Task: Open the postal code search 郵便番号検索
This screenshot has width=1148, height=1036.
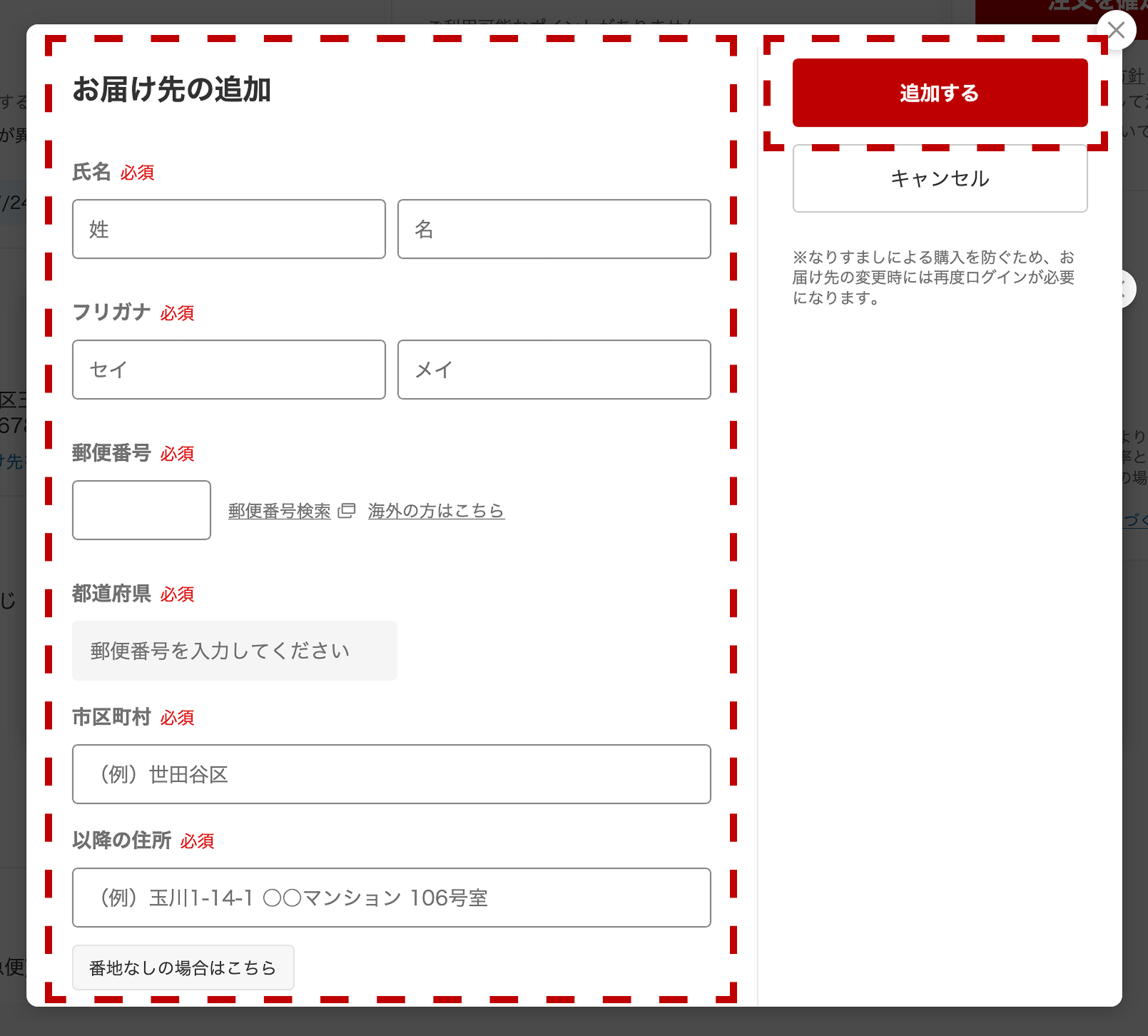Action: click(279, 511)
